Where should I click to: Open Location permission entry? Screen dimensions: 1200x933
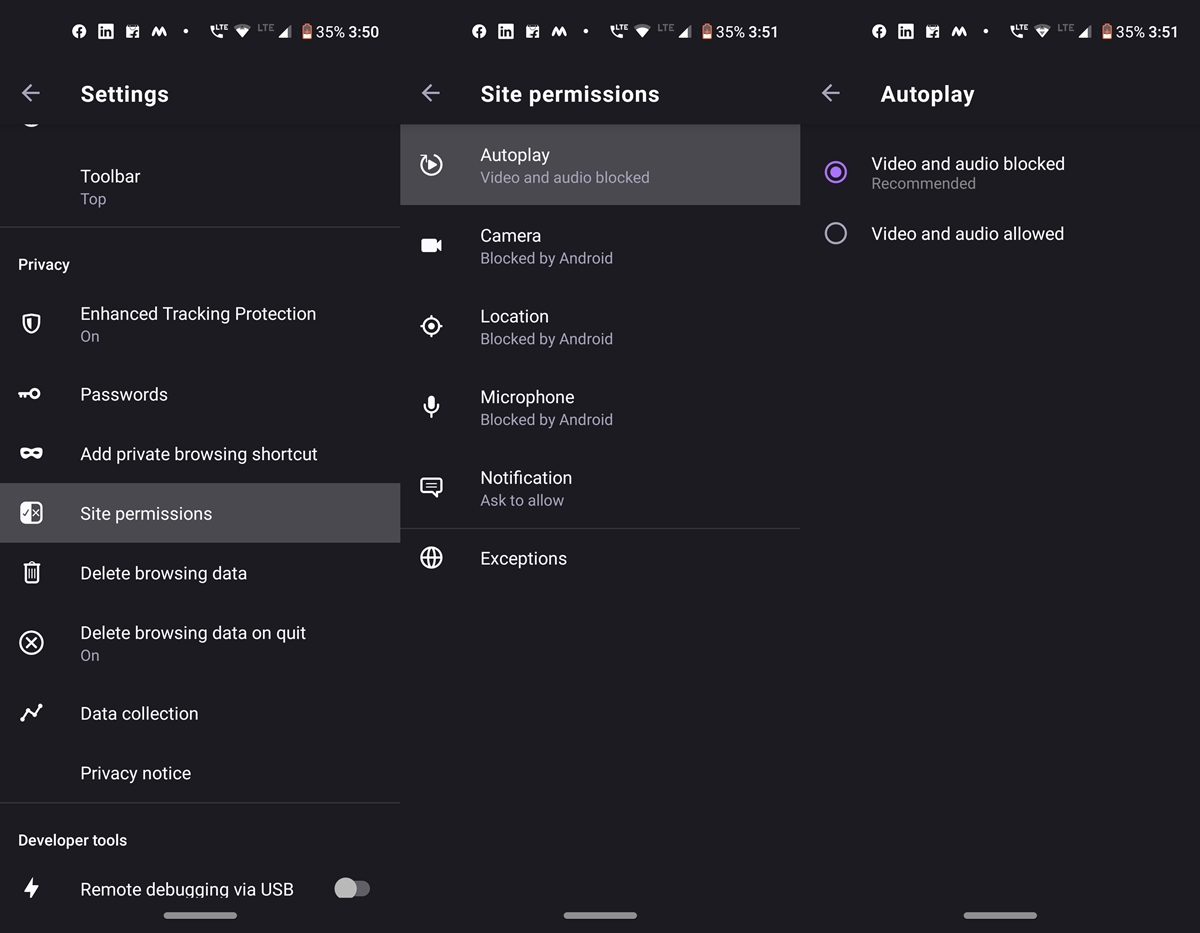(x=600, y=327)
